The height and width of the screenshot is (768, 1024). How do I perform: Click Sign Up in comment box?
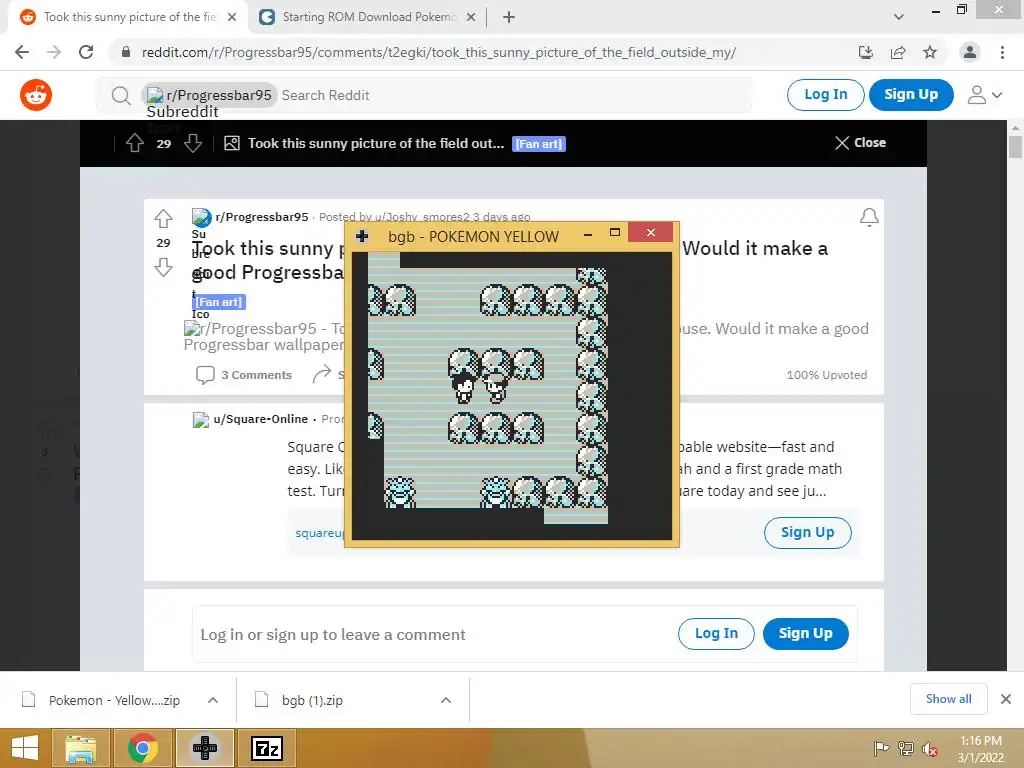click(x=805, y=633)
